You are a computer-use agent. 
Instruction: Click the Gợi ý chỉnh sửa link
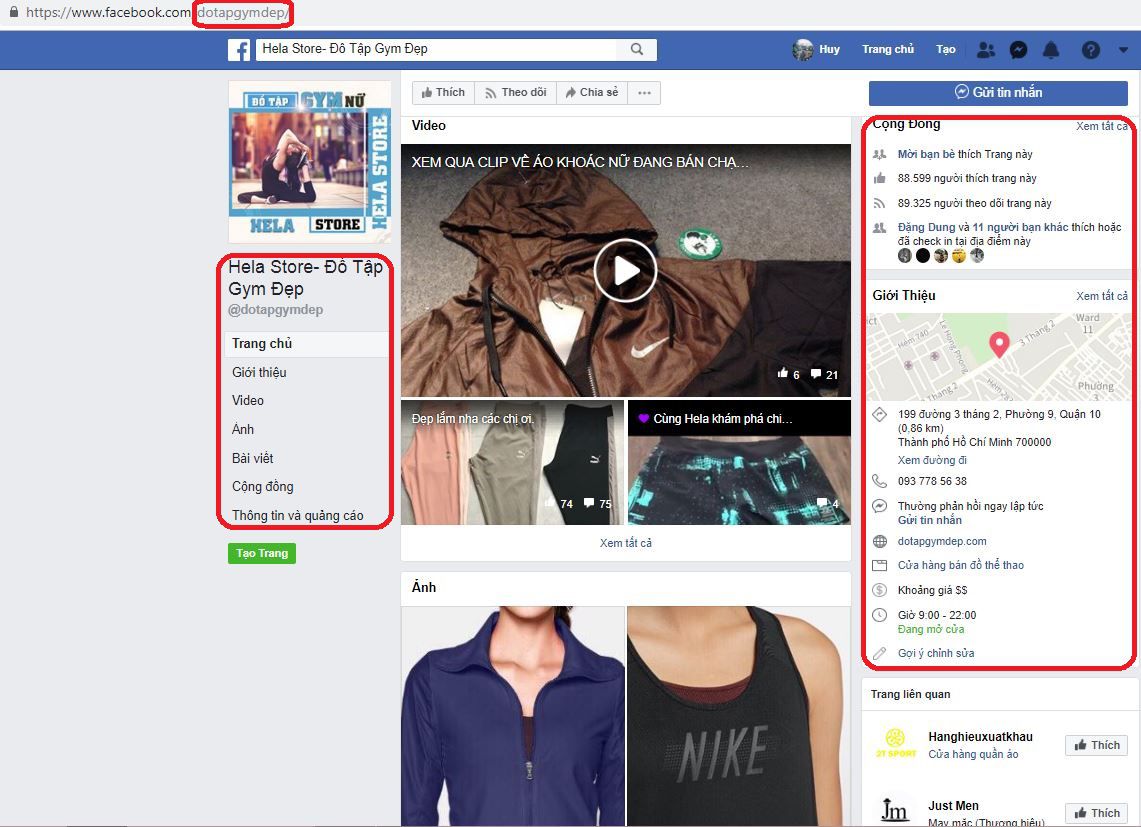[x=936, y=653]
